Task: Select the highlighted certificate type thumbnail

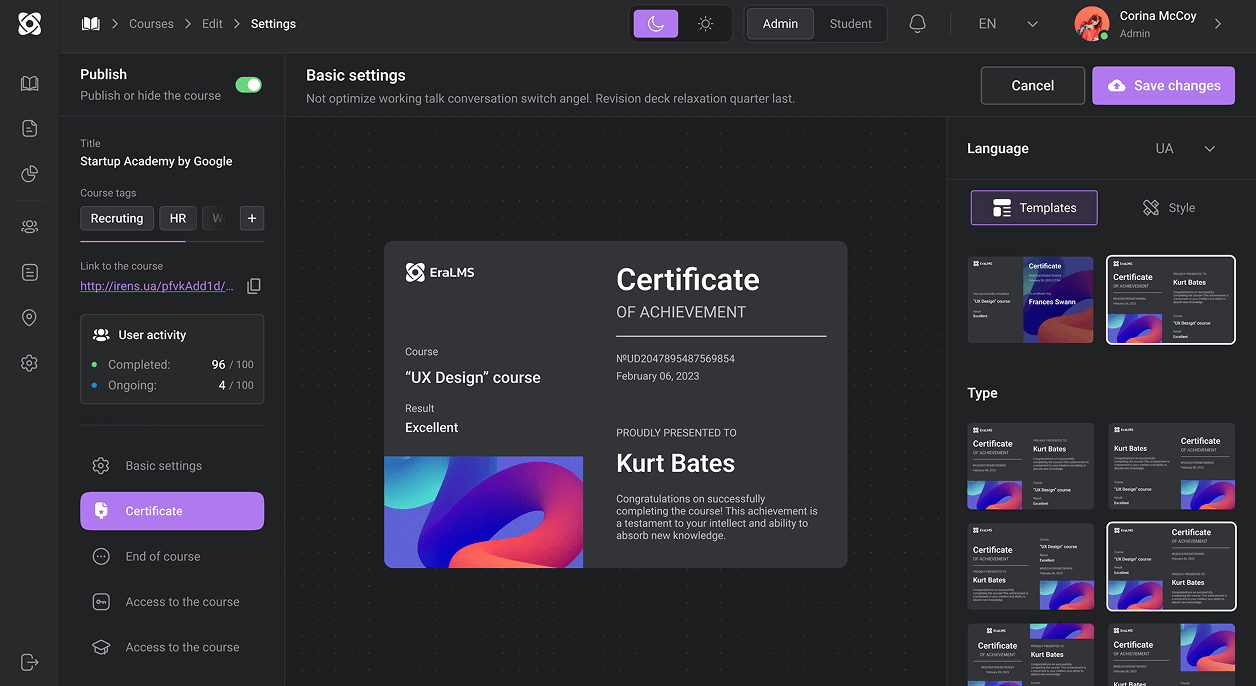Action: click(1171, 566)
